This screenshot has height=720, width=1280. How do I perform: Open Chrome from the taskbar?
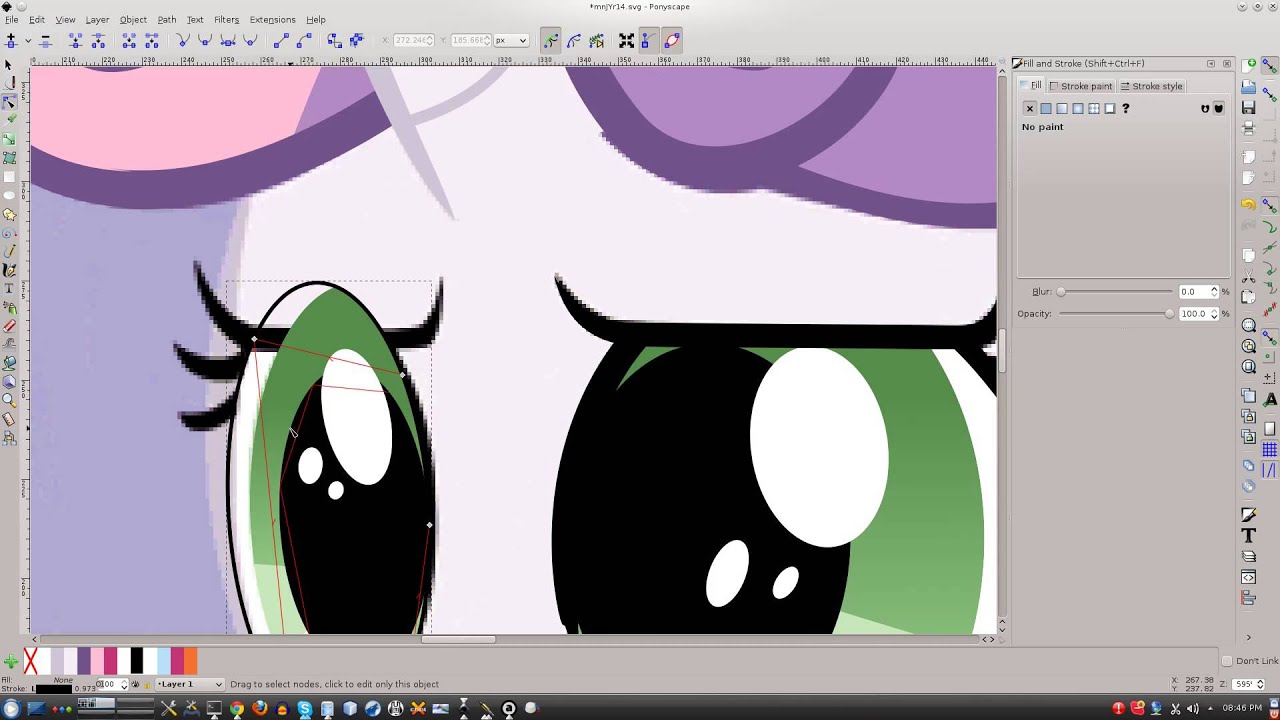pos(237,709)
